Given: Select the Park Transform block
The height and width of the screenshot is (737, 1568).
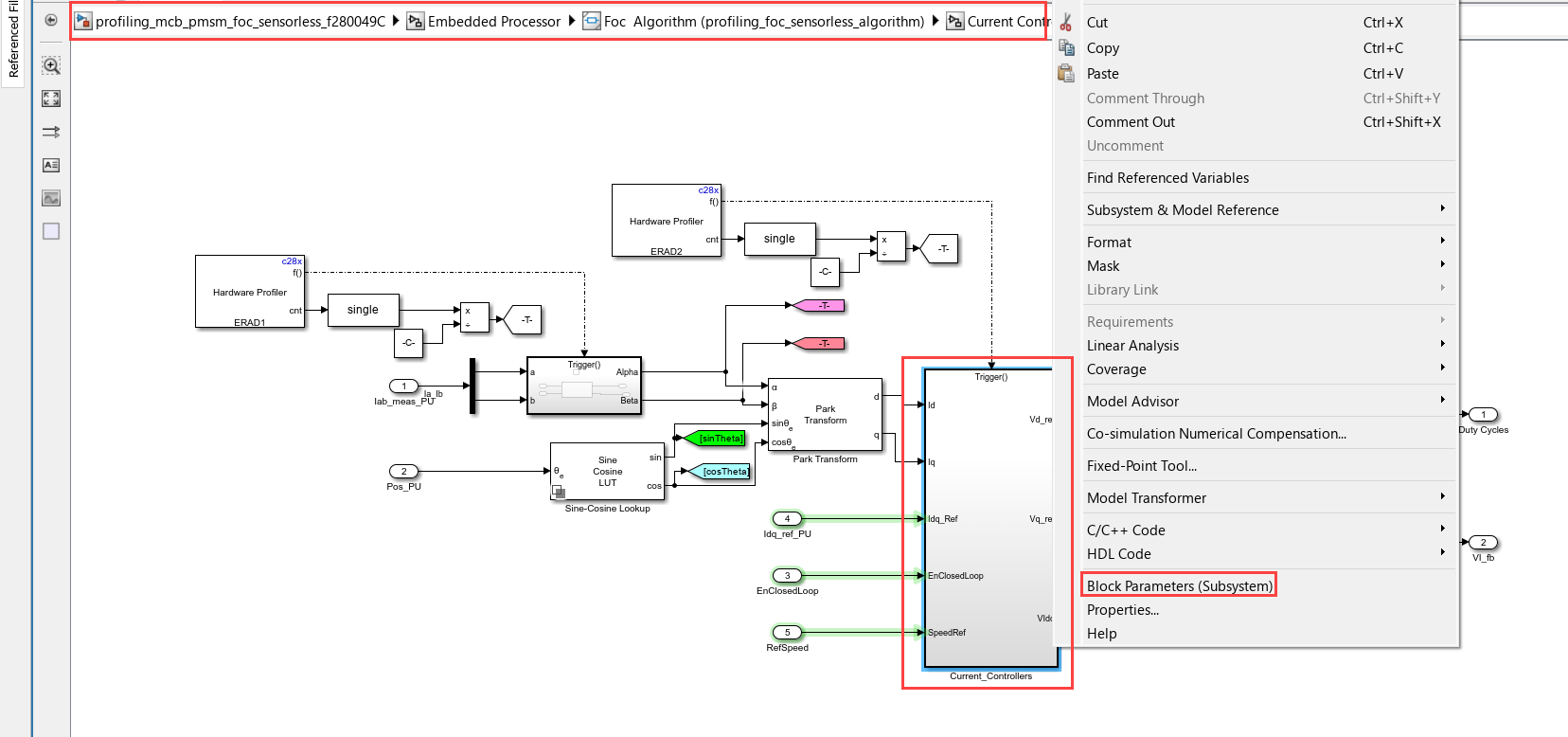Looking at the screenshot, I should 825,415.
